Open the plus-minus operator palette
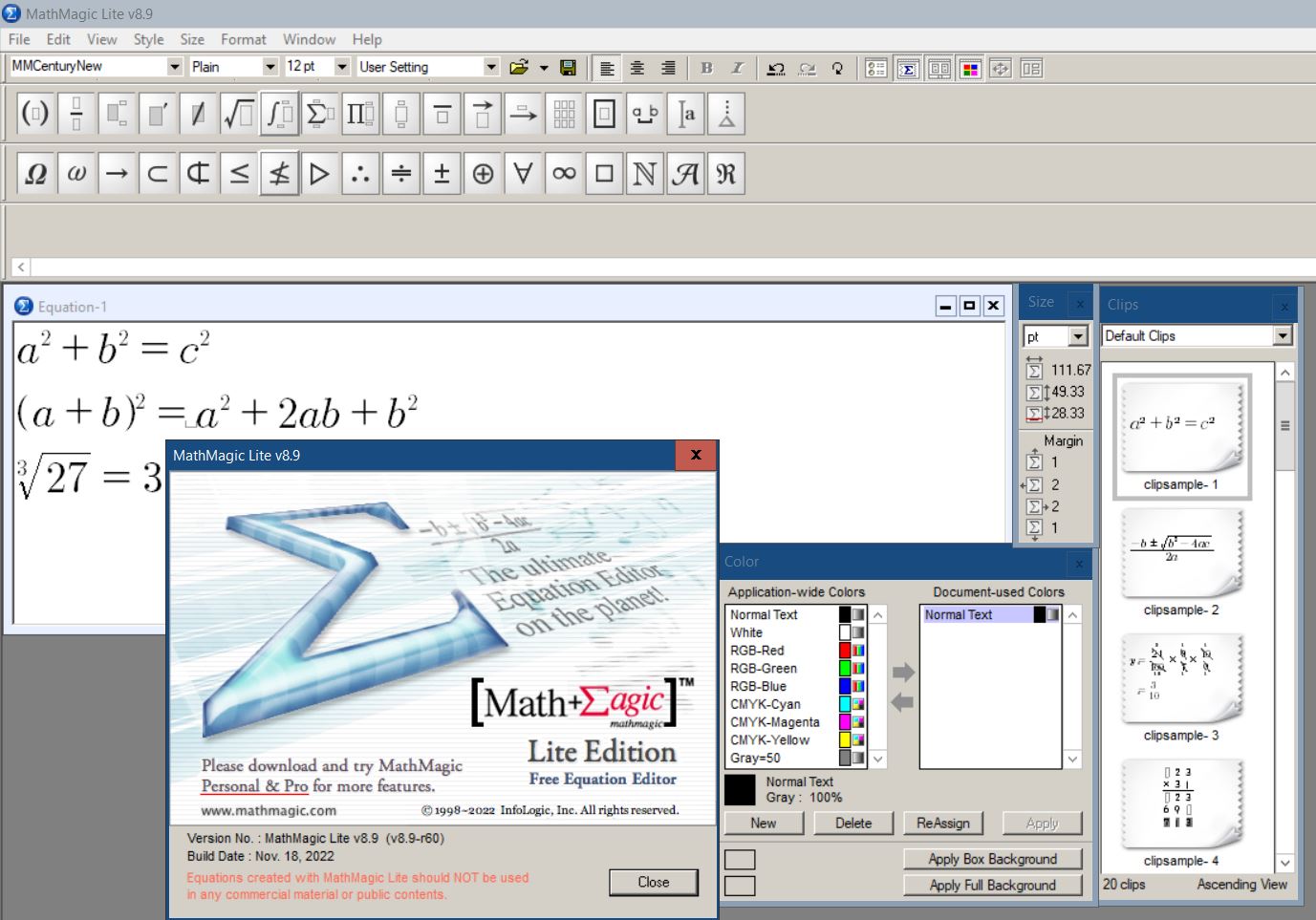Image resolution: width=1316 pixels, height=920 pixels. [x=442, y=174]
